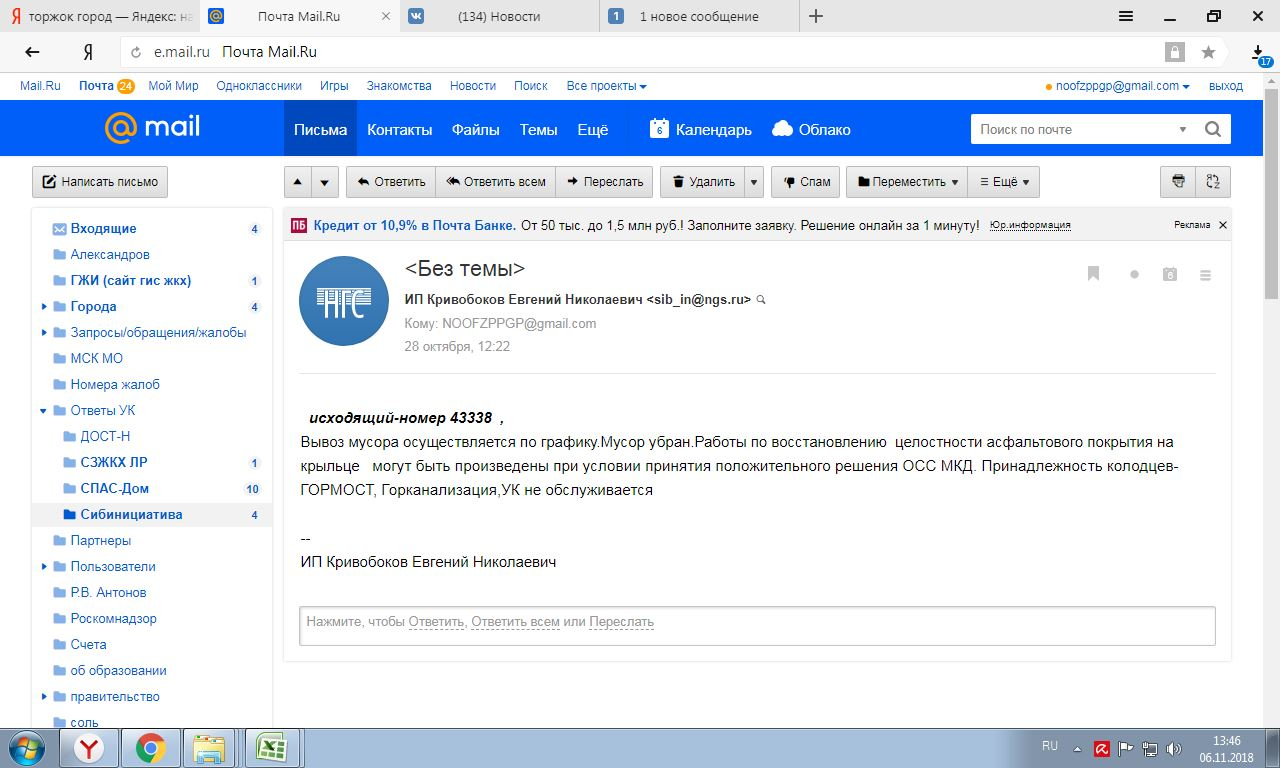Click the Ответить button in the toolbar
The image size is (1280, 768).
(x=390, y=182)
